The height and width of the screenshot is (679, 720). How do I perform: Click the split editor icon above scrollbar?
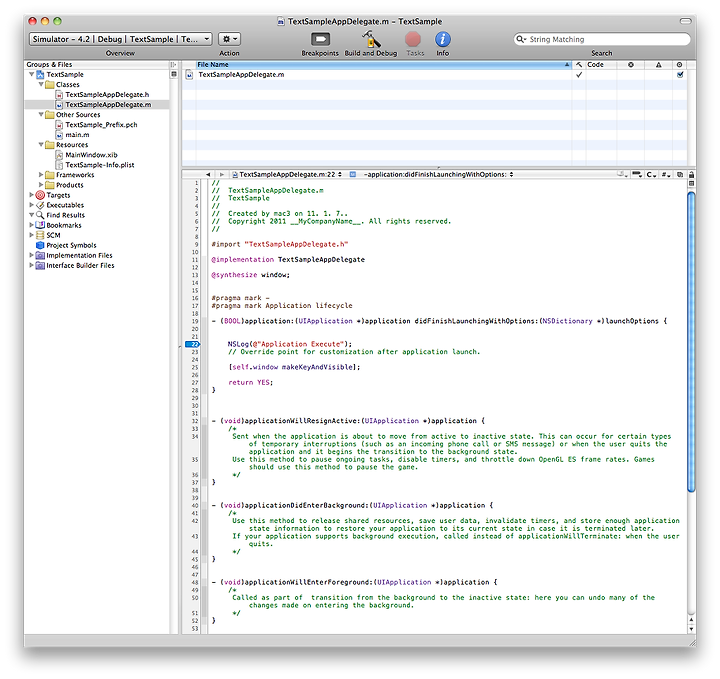691,184
